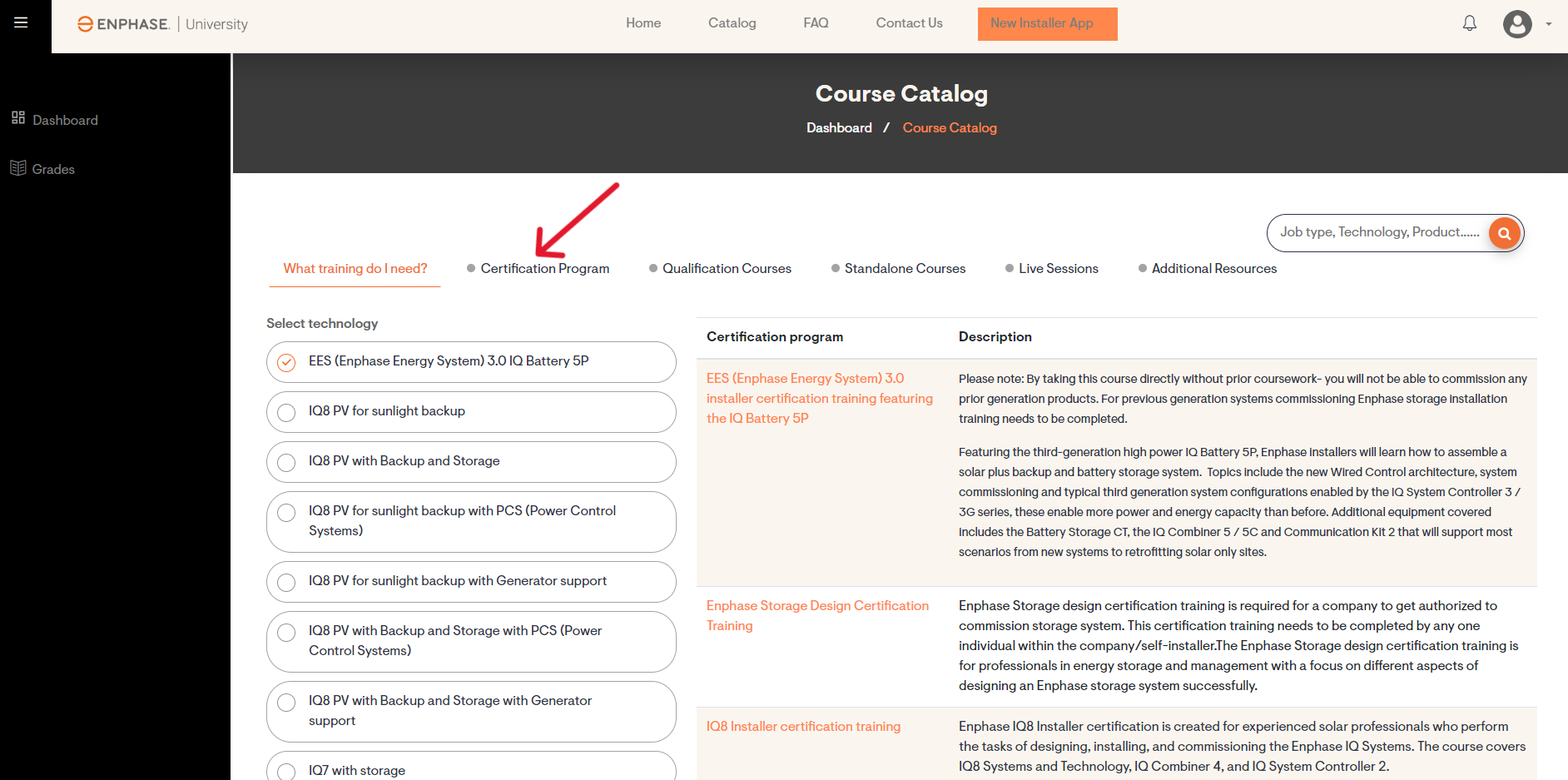Open IQ8 Installer certification training link
The image size is (1568, 780).
(x=803, y=726)
